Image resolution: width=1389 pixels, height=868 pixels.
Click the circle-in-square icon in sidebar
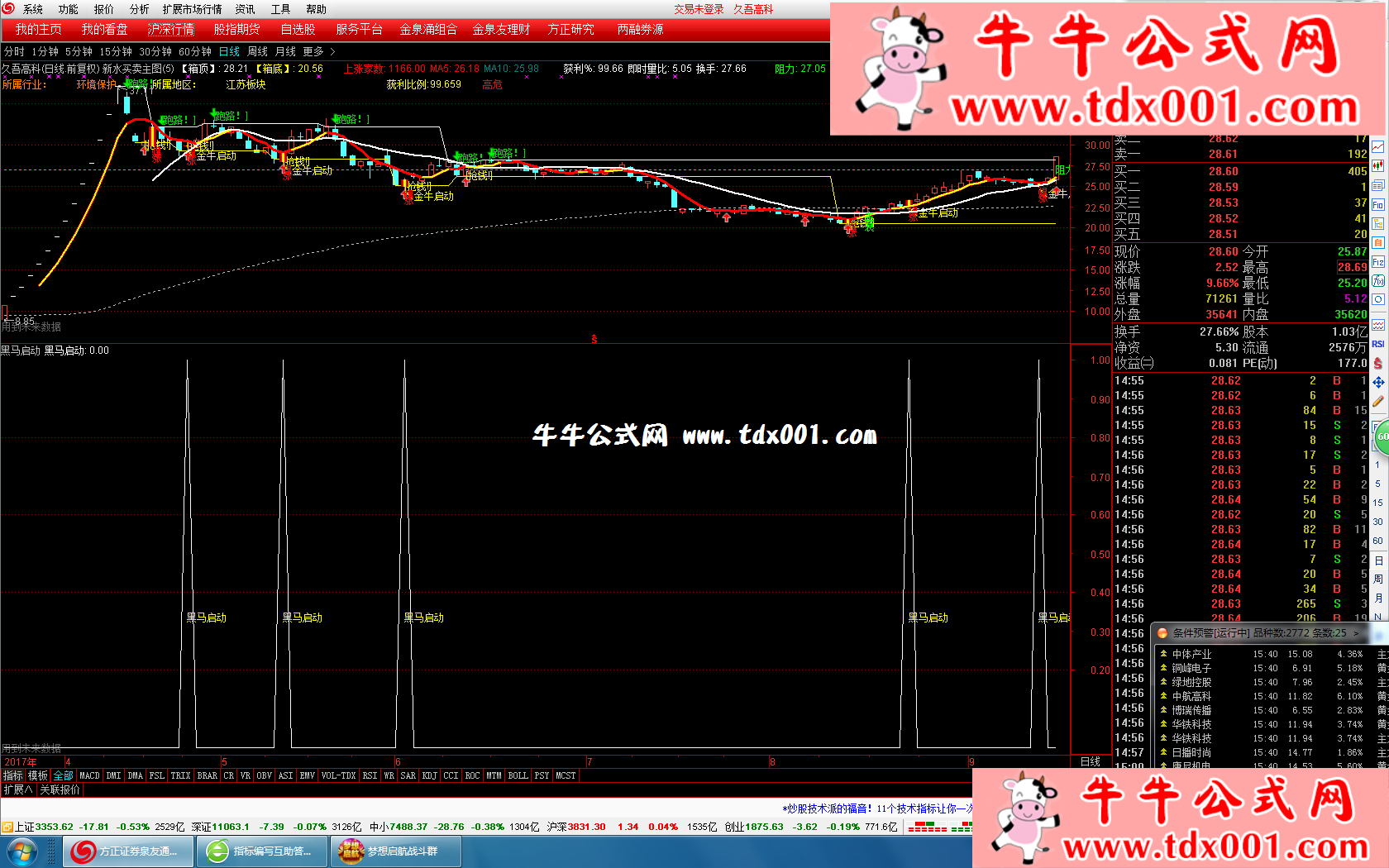tap(1378, 299)
